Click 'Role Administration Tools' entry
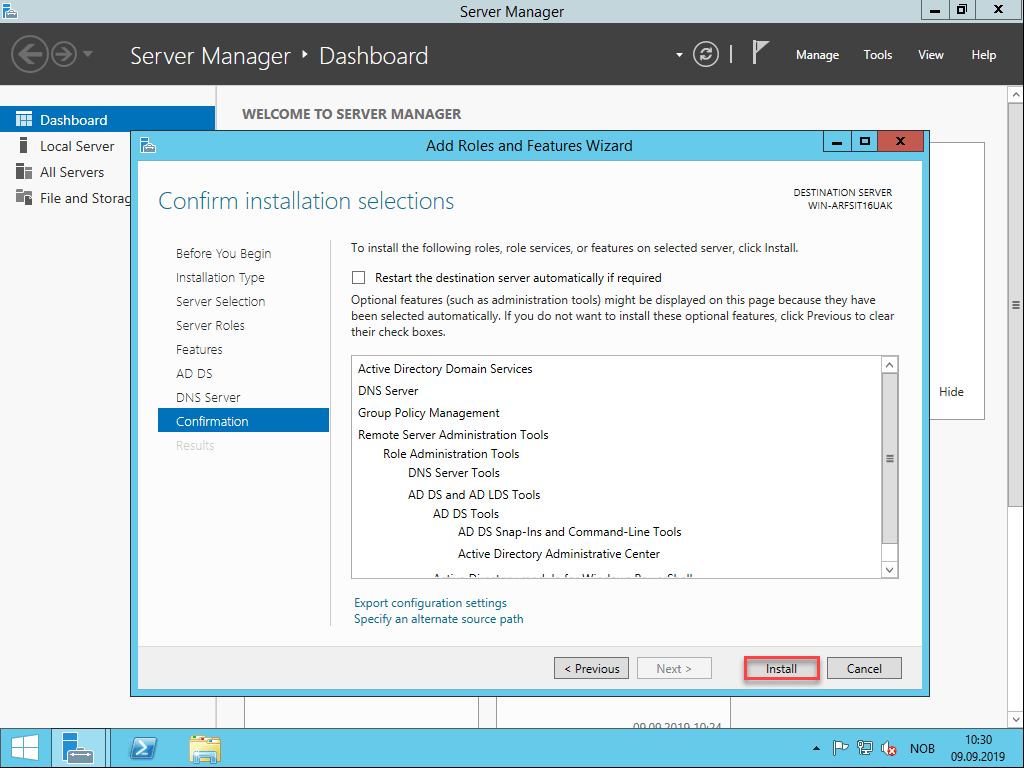 (451, 453)
